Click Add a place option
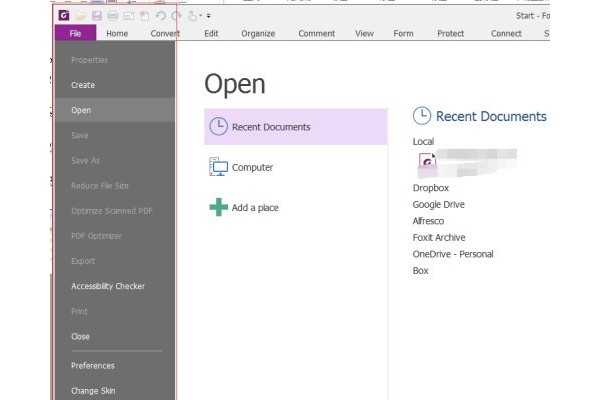 tap(296, 207)
